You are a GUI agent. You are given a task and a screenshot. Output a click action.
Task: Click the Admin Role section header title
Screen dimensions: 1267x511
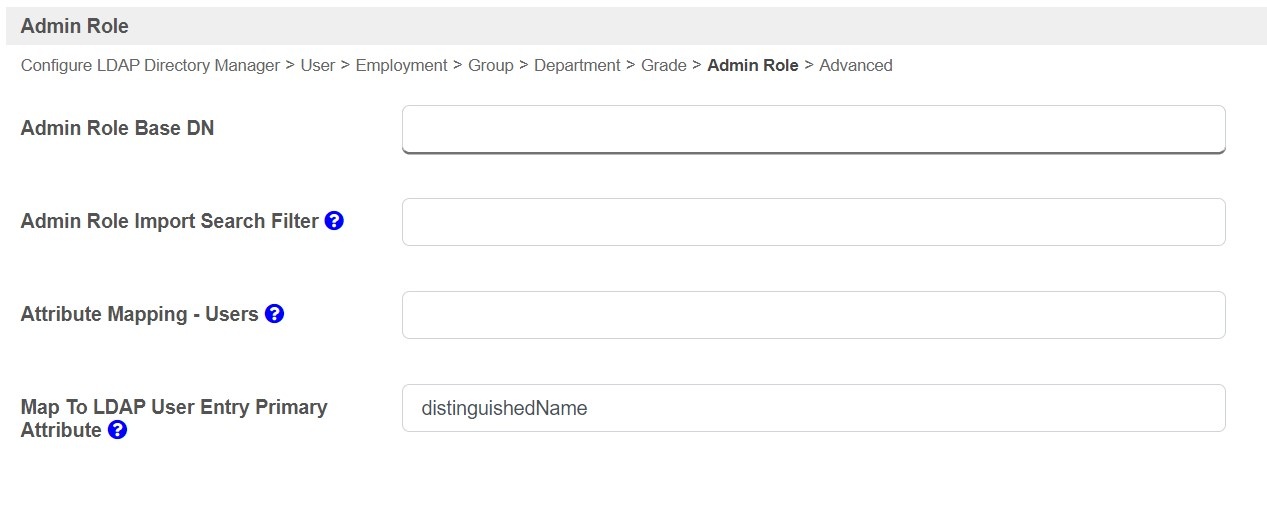[x=74, y=26]
